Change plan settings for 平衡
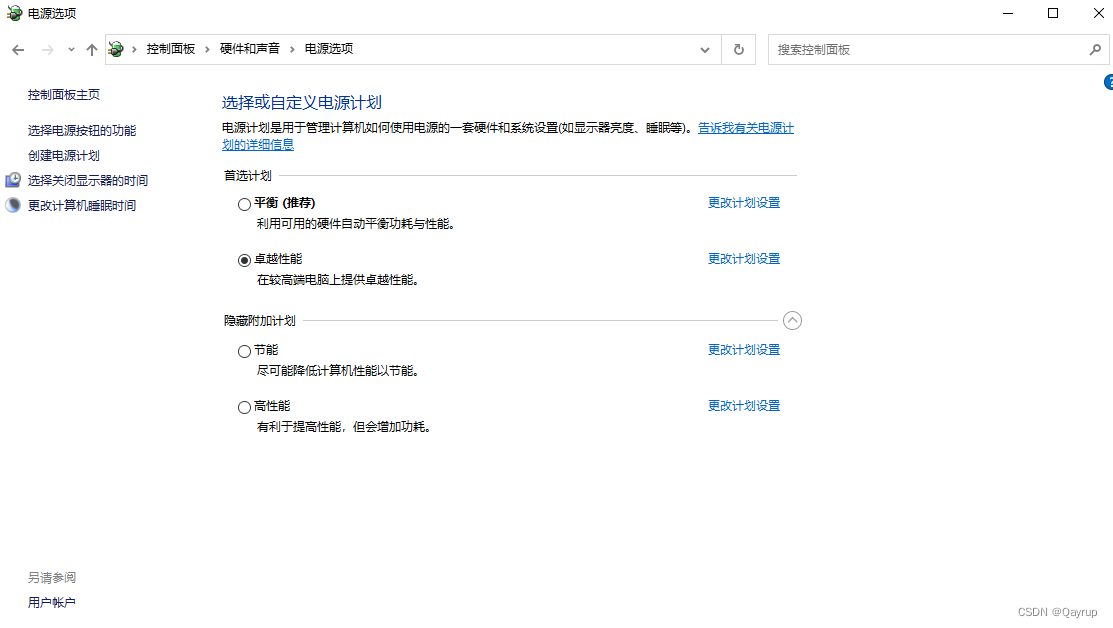 744,203
